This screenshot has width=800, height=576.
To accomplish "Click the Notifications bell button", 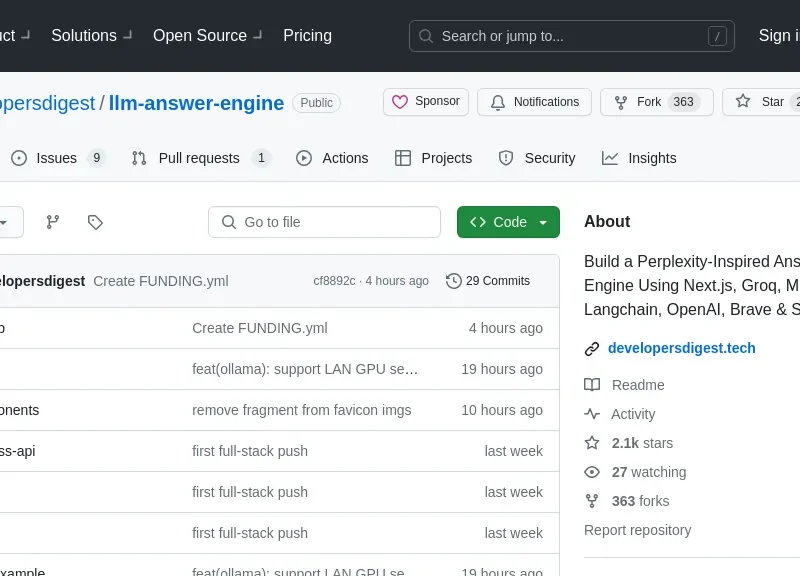I will (x=534, y=102).
